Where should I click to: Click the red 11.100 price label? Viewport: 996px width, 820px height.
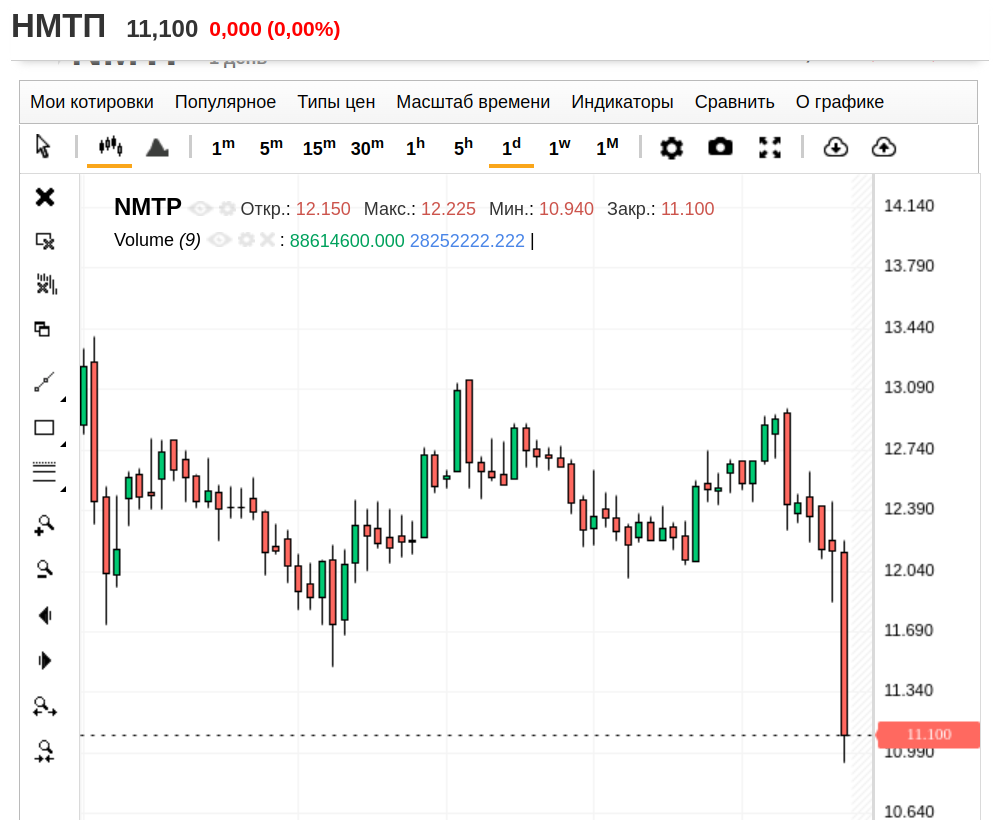point(928,735)
